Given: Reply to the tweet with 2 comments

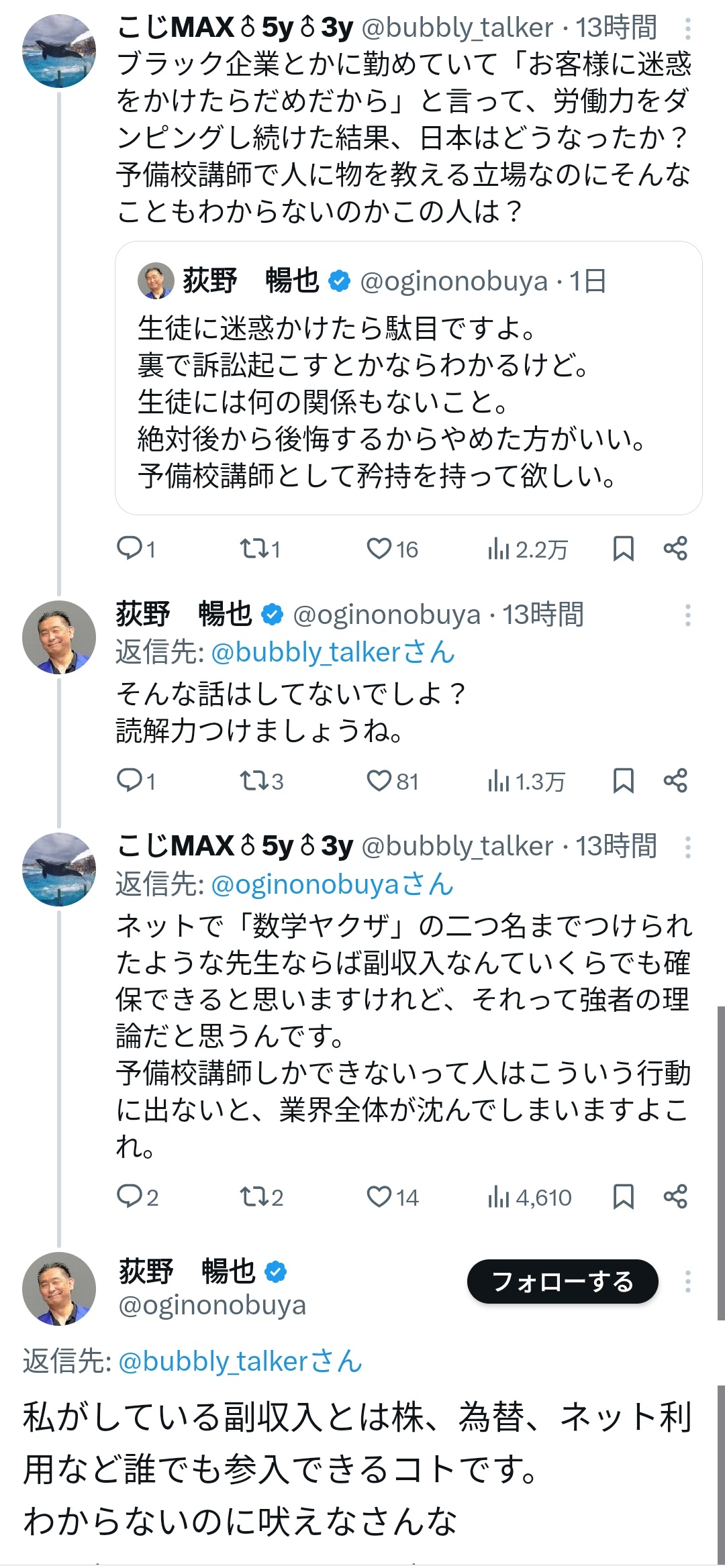Looking at the screenshot, I should [x=128, y=1198].
